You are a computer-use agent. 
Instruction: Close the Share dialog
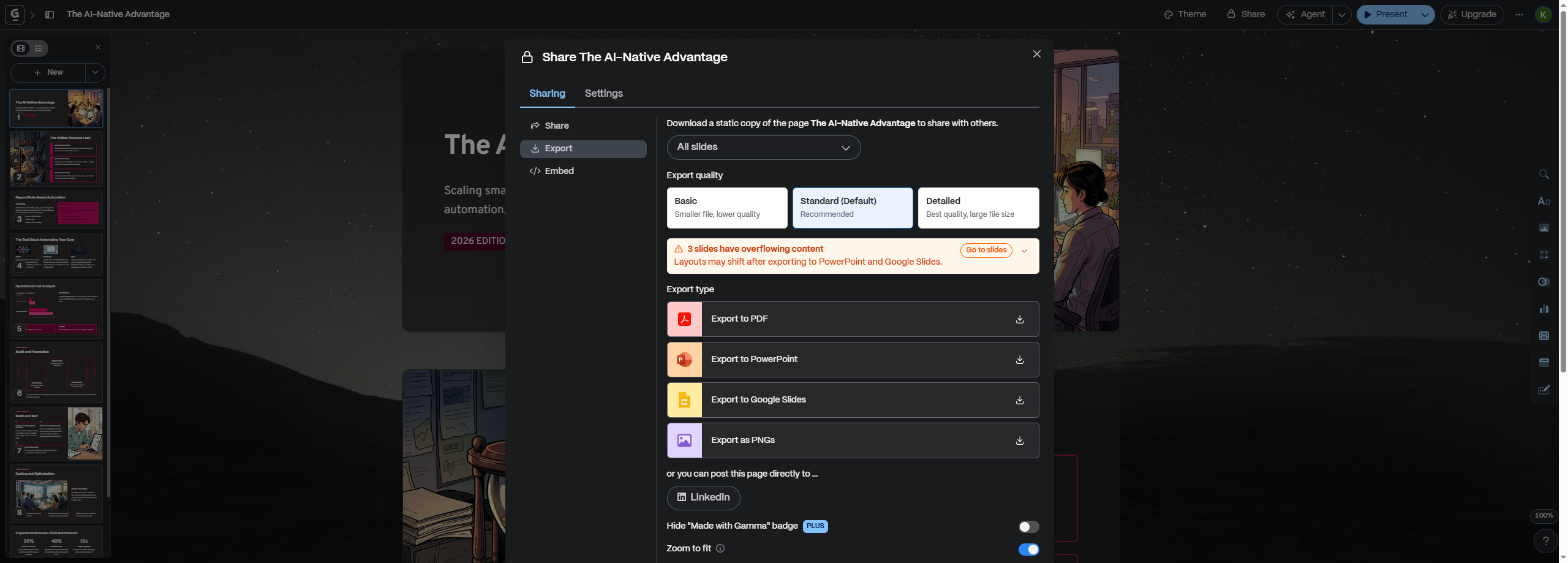[x=1036, y=54]
